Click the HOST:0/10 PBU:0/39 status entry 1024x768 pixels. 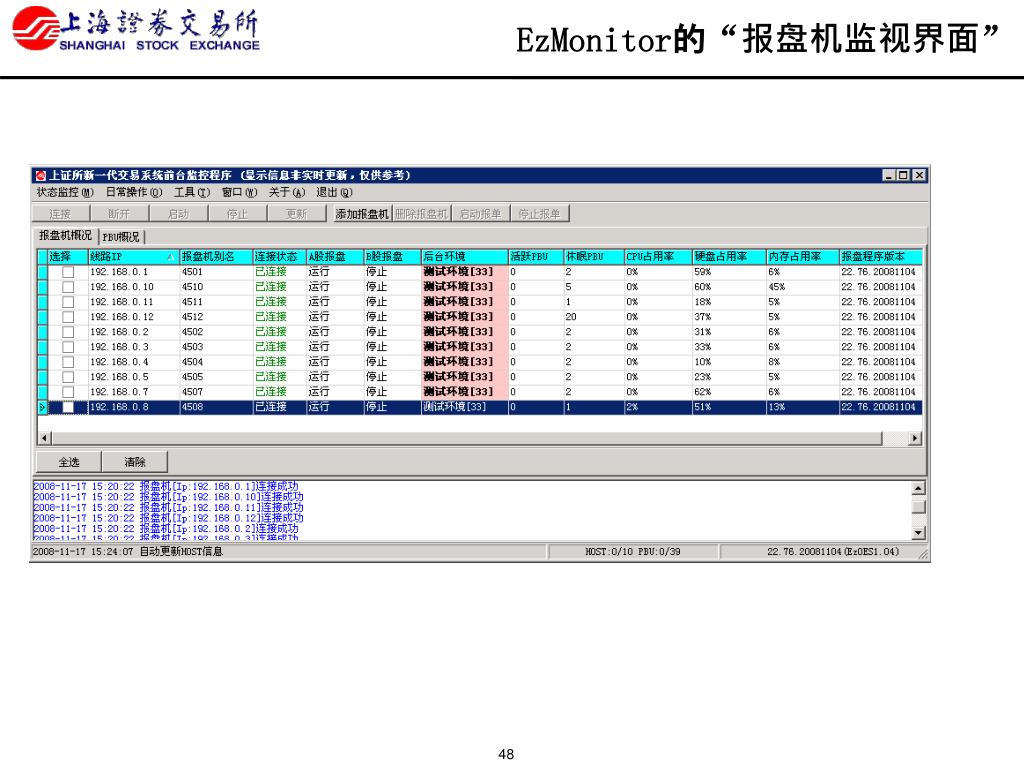[633, 552]
